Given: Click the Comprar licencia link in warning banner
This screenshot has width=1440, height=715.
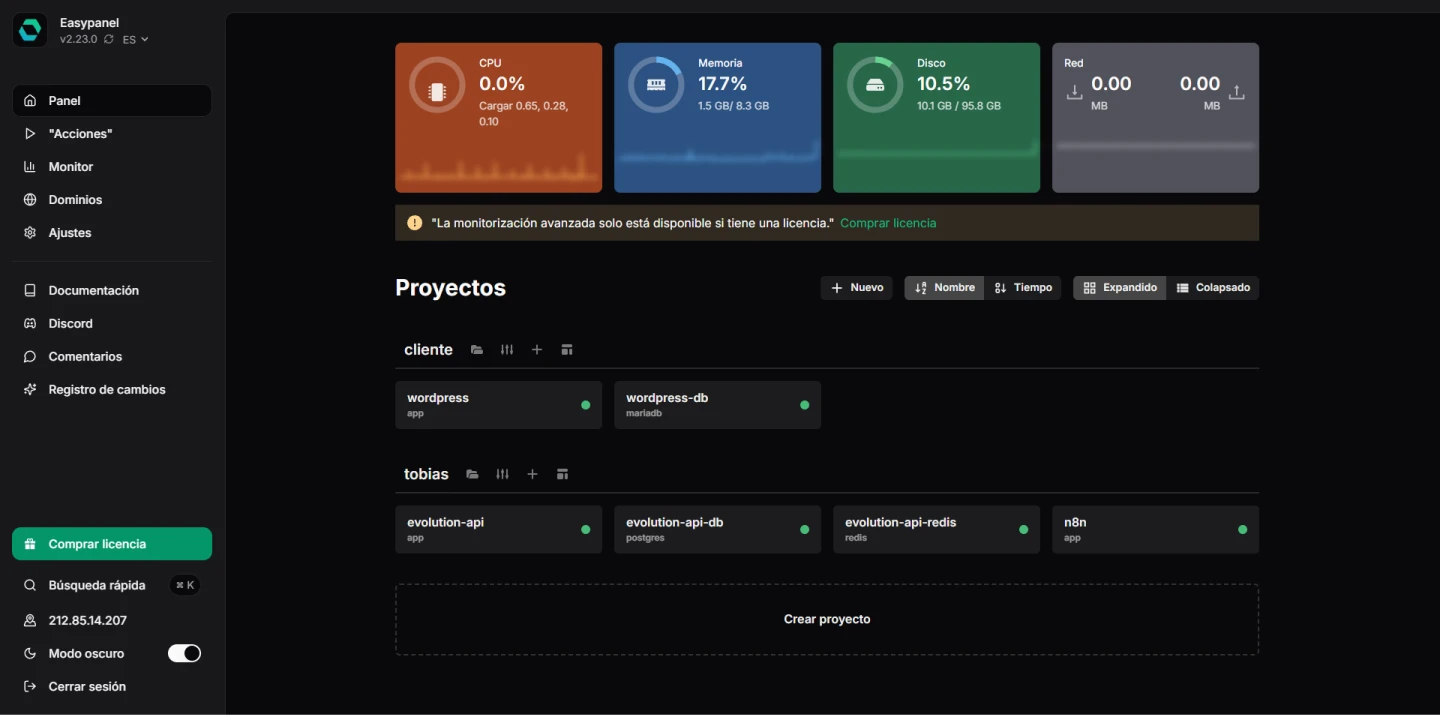Looking at the screenshot, I should [x=888, y=223].
